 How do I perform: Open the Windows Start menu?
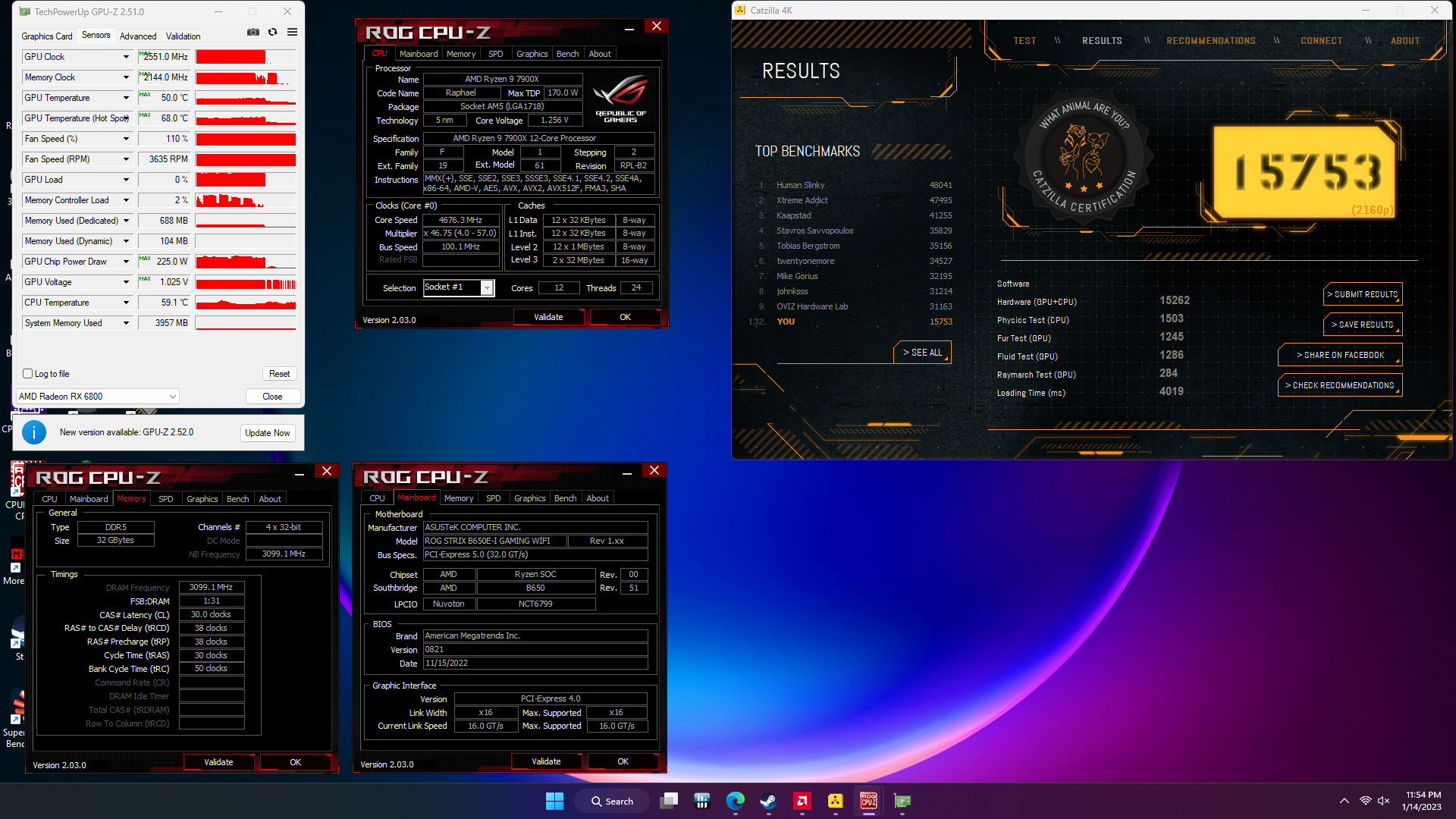[x=554, y=801]
